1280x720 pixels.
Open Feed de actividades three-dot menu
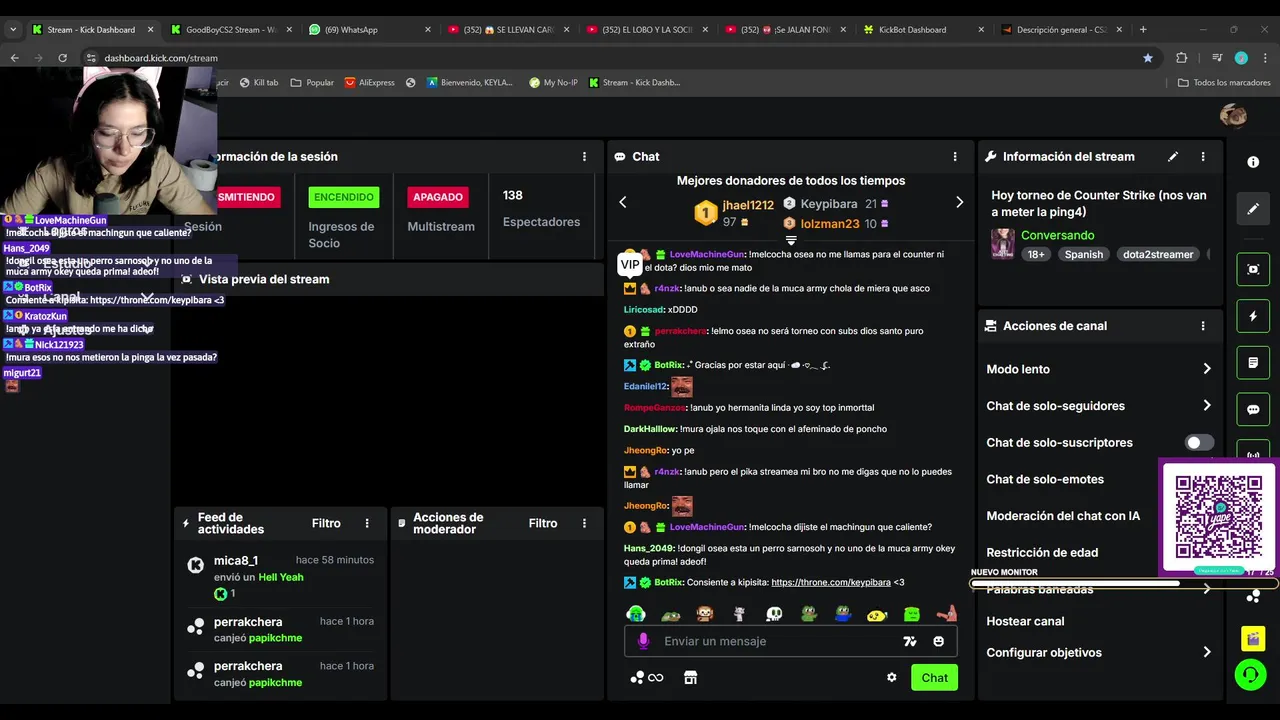367,523
